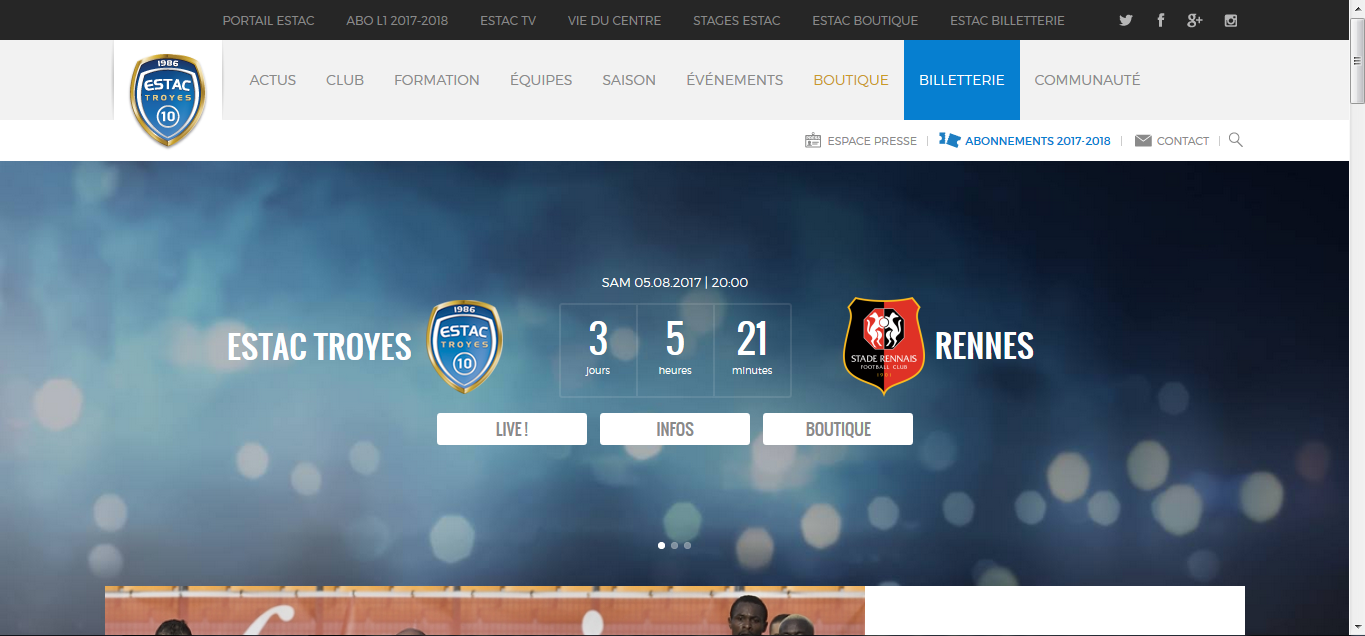Click the CONTACT link text
The height and width of the screenshot is (636, 1365).
pyautogui.click(x=1183, y=141)
